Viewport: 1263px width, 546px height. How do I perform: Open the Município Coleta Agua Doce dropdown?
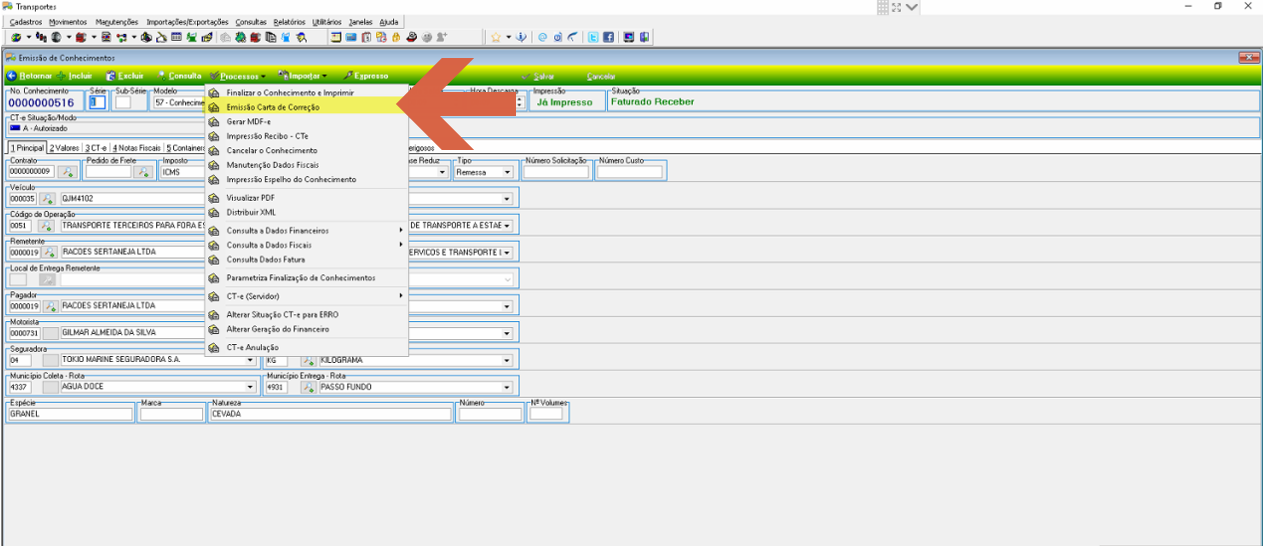(x=251, y=387)
